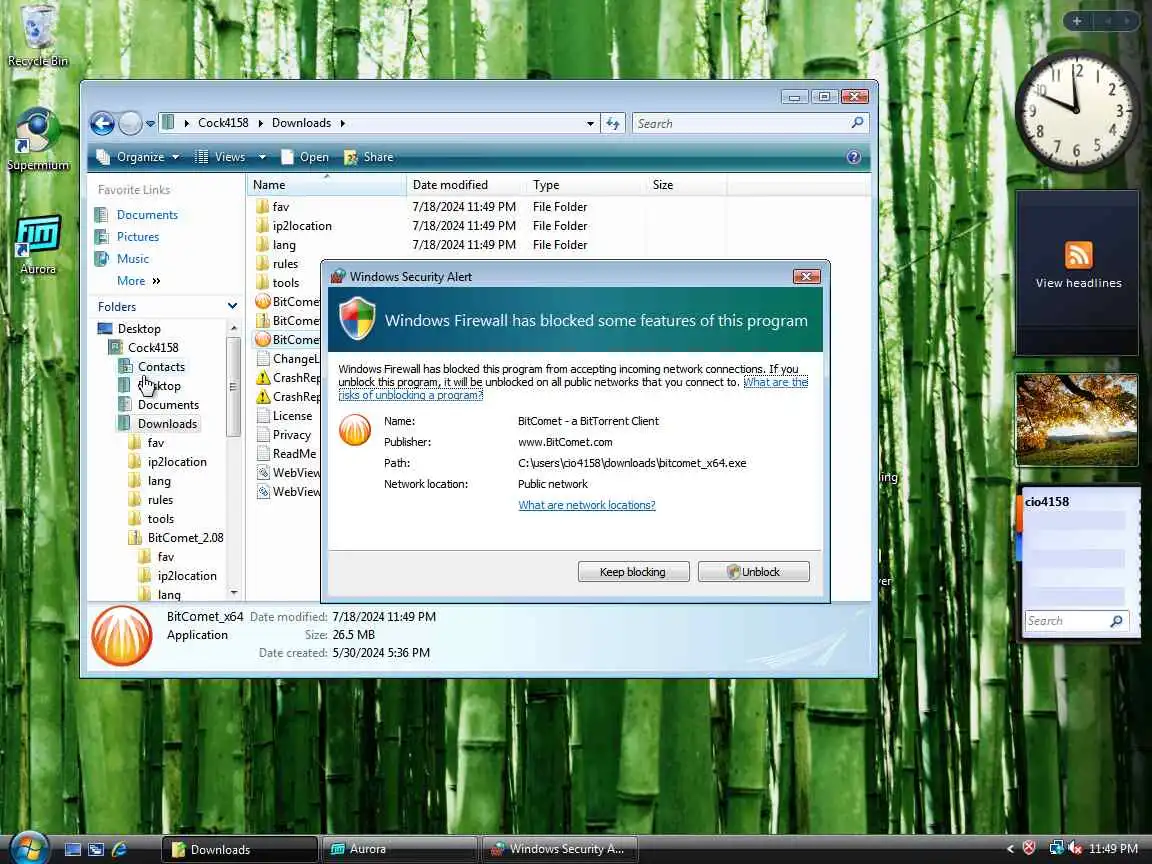
Task: Sort by Date modified column
Action: (x=467, y=185)
